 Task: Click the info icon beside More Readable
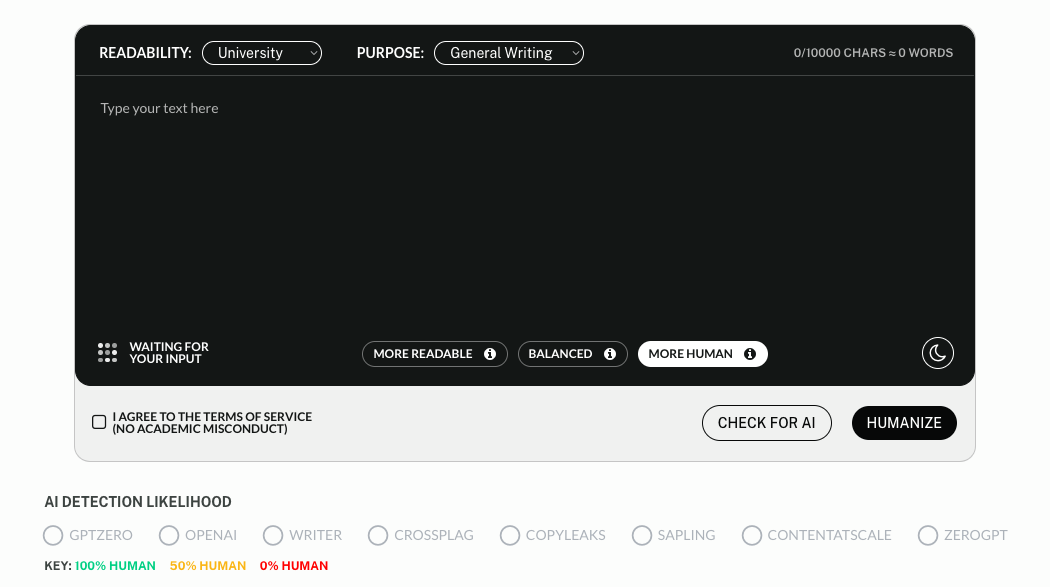(490, 354)
